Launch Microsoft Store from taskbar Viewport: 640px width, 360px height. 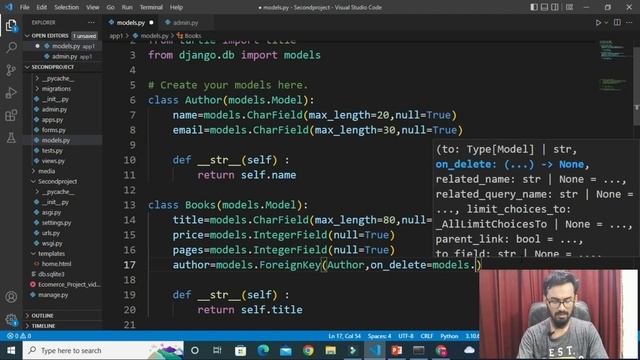[x=240, y=351]
